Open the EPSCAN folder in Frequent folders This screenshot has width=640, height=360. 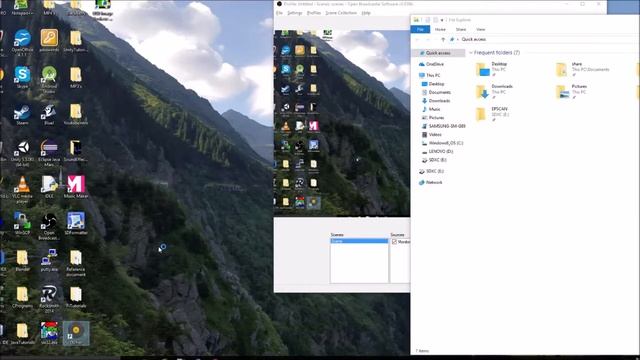493,115
